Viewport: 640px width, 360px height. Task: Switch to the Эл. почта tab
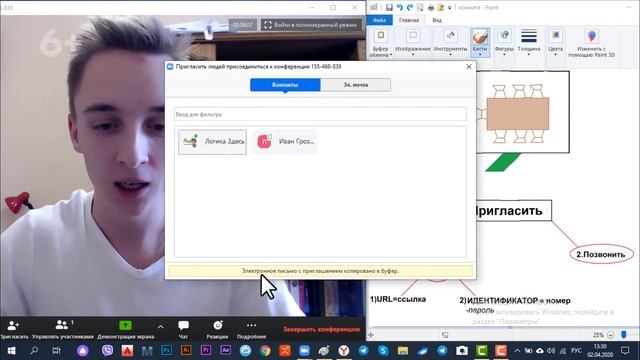[x=356, y=85]
